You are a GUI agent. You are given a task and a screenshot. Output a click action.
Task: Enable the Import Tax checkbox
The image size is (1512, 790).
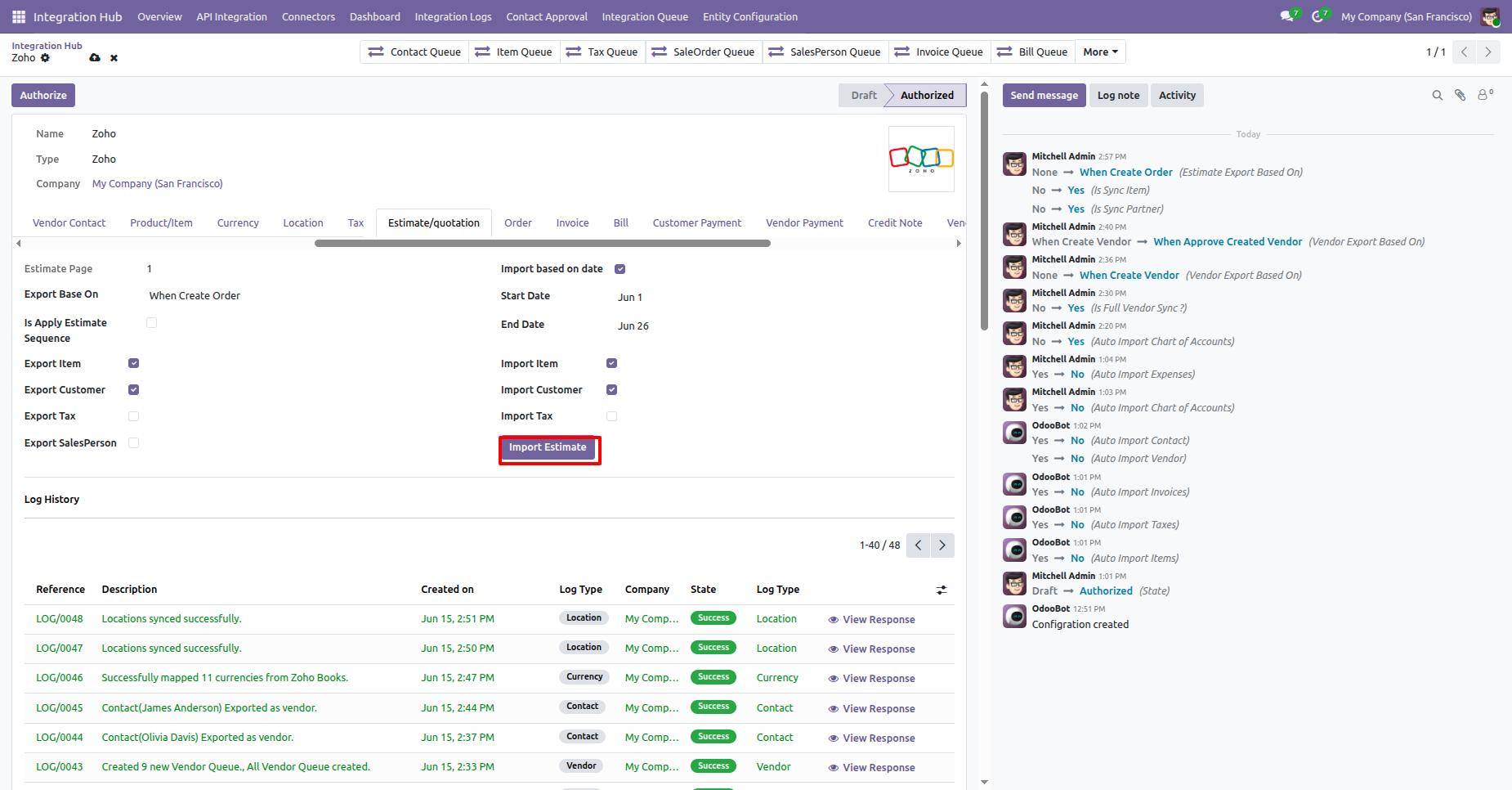pyautogui.click(x=611, y=416)
